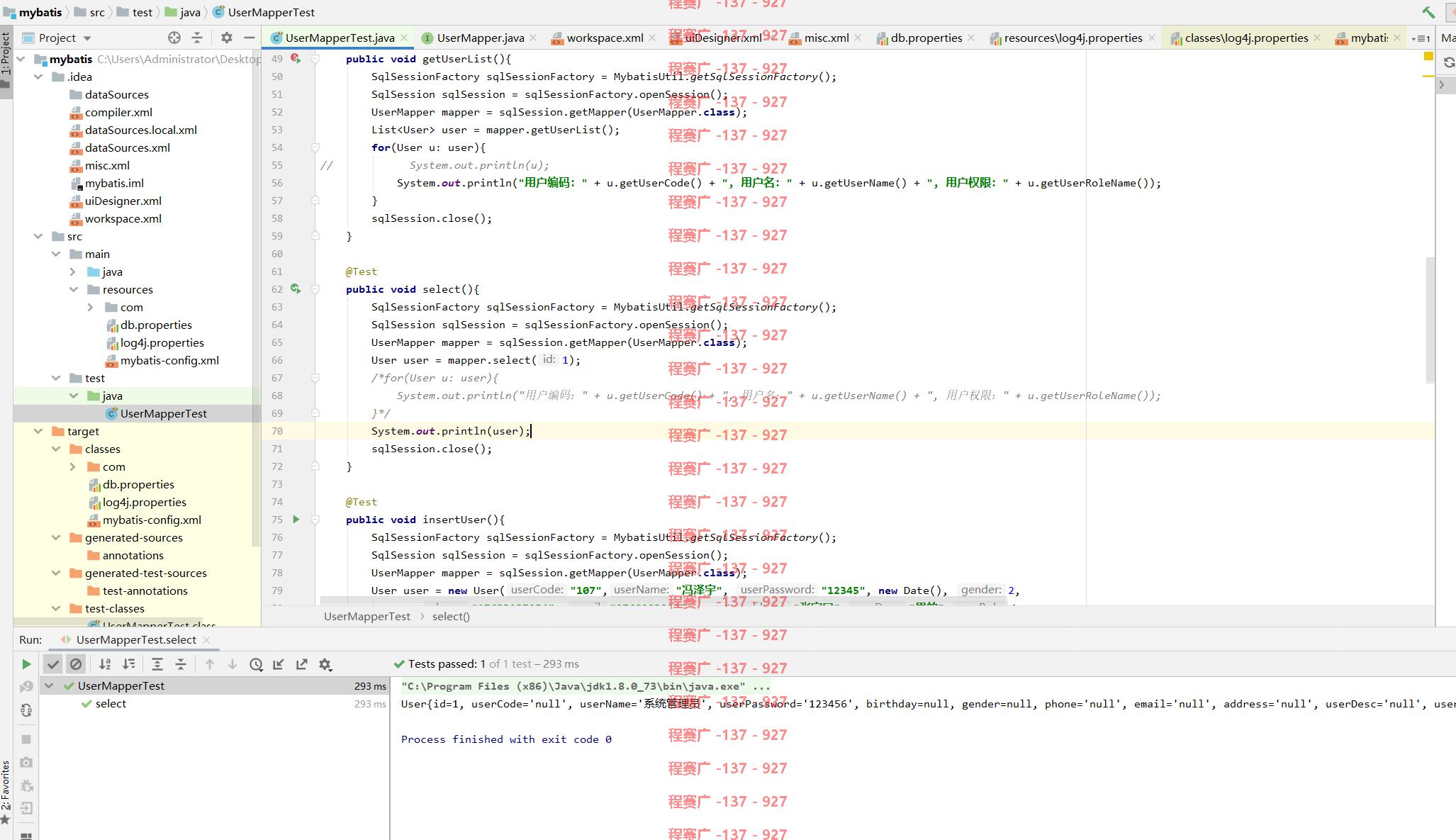Viewport: 1456px width, 840px height.
Task: Rerun tests with the green play button
Action: [26, 664]
